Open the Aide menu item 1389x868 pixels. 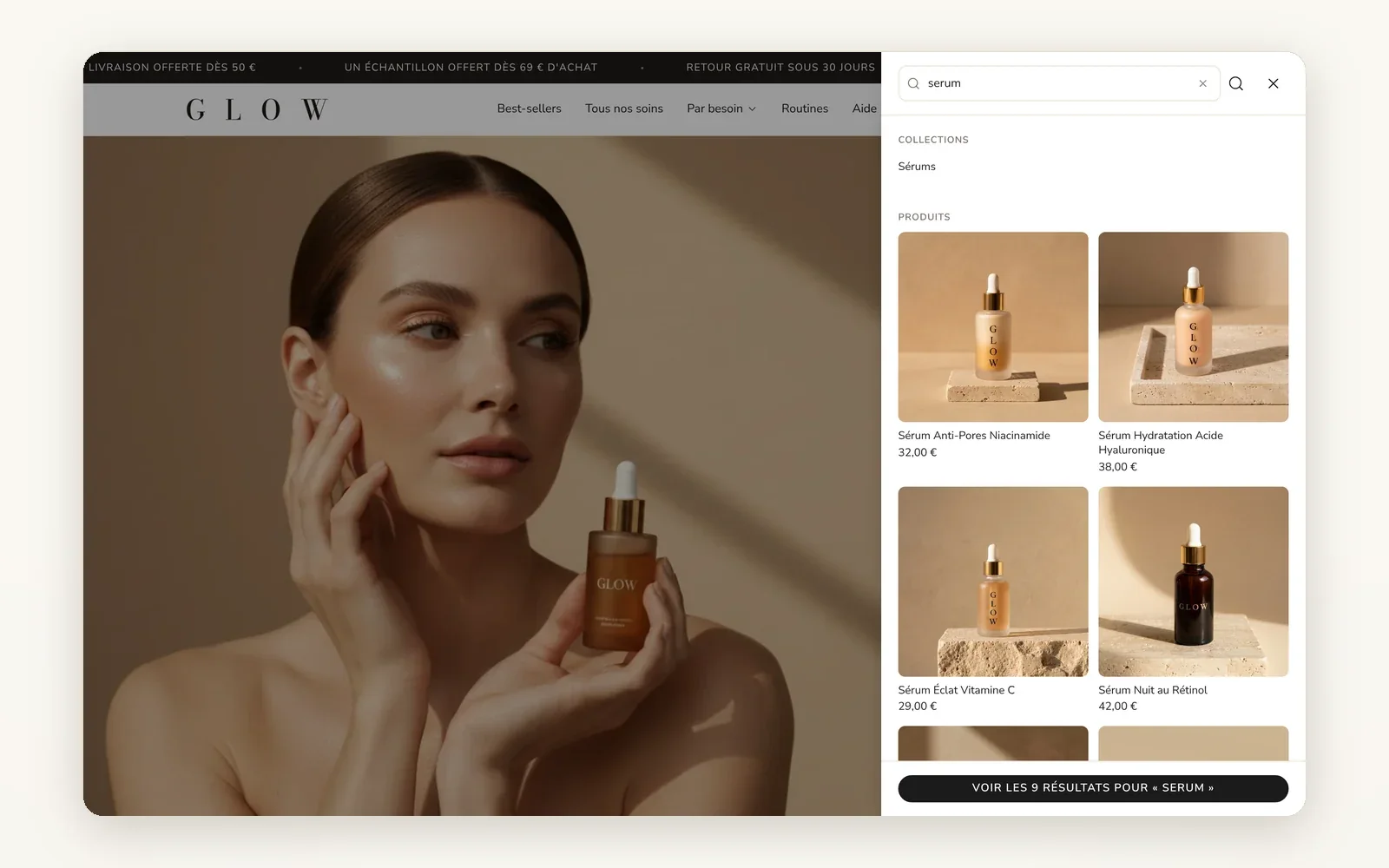coord(865,108)
